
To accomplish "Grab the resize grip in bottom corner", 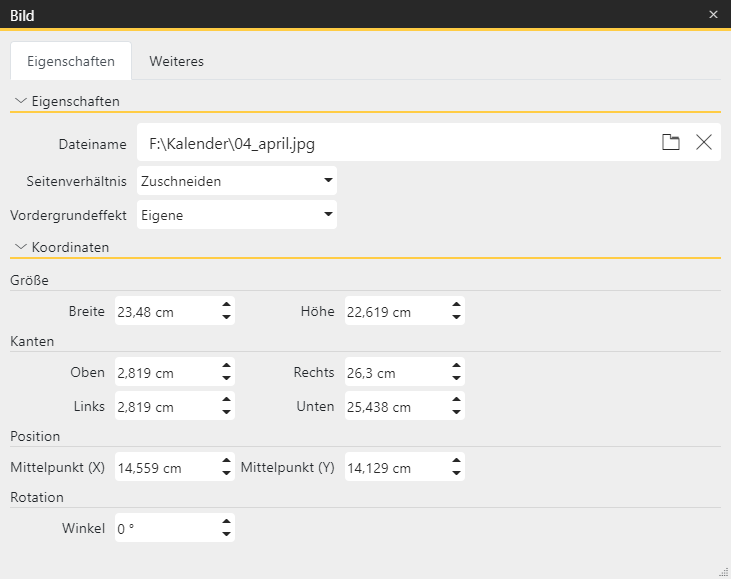I will [723, 571].
